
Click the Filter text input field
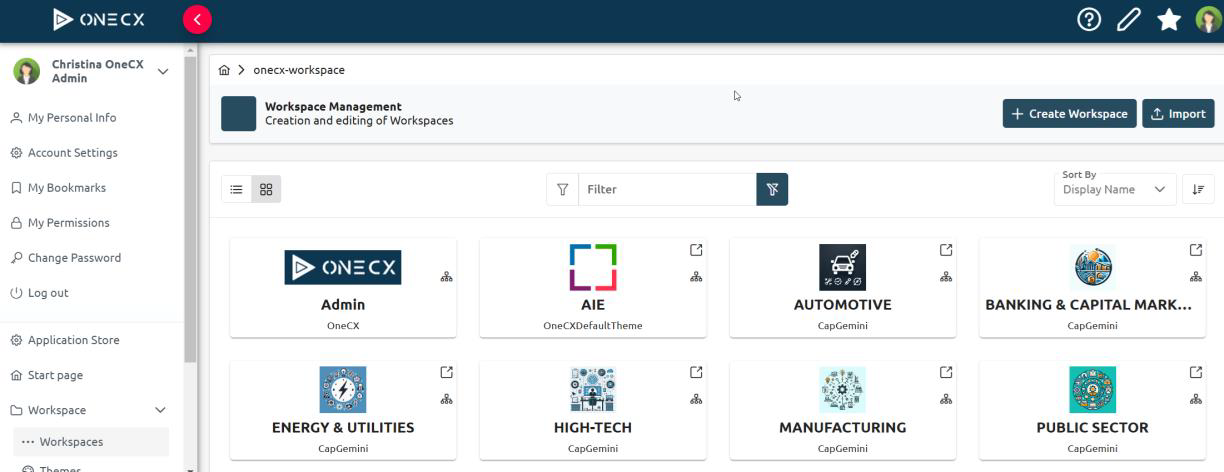pos(666,189)
